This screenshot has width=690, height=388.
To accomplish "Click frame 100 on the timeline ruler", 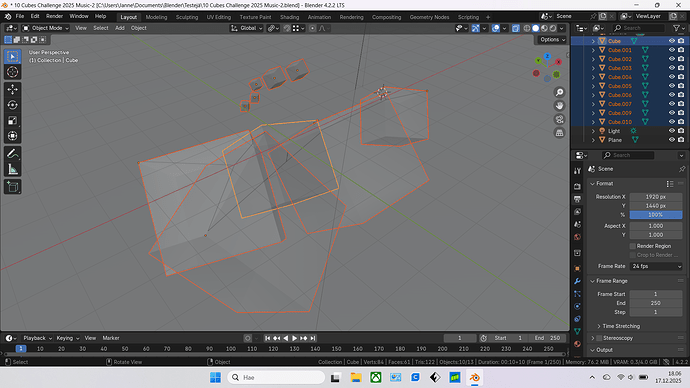I will (231, 349).
